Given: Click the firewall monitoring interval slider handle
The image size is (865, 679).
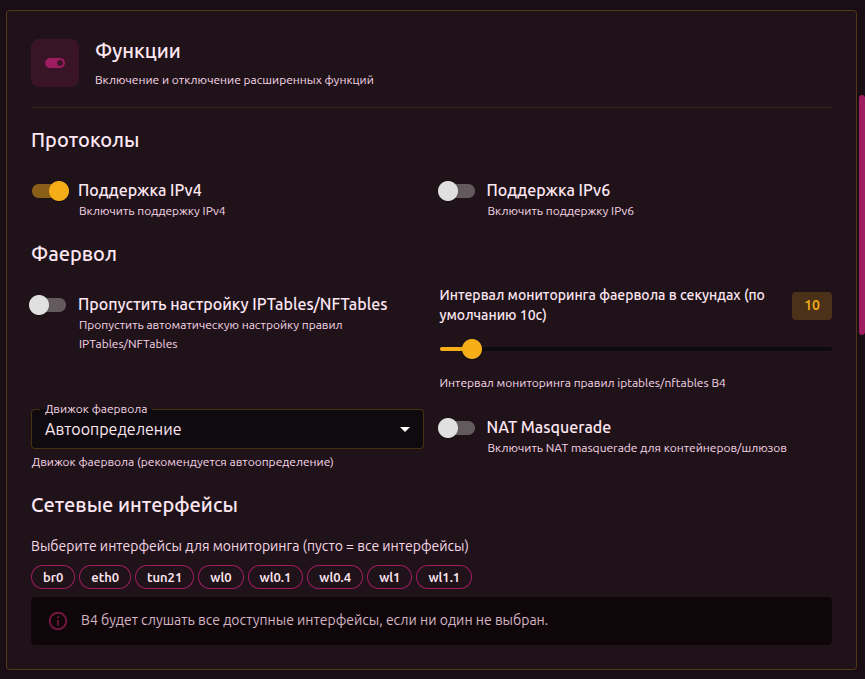Looking at the screenshot, I should point(472,349).
